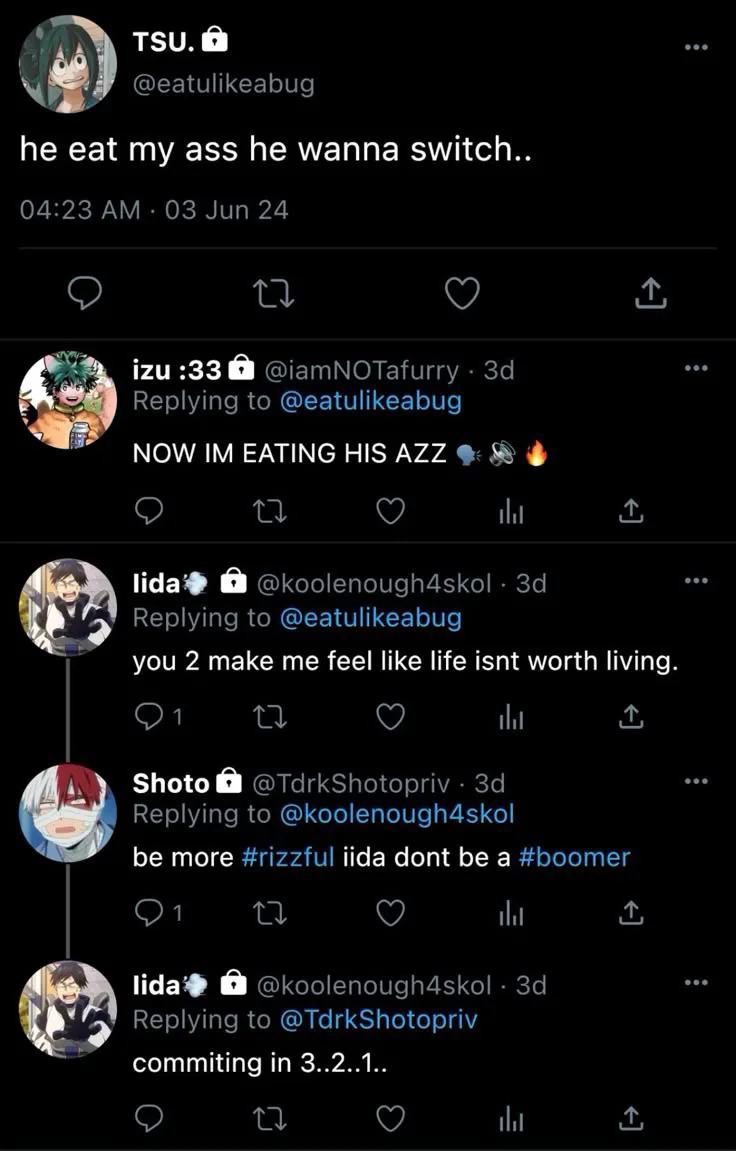
Task: Open the #rizzful hashtag
Action: [x=288, y=857]
